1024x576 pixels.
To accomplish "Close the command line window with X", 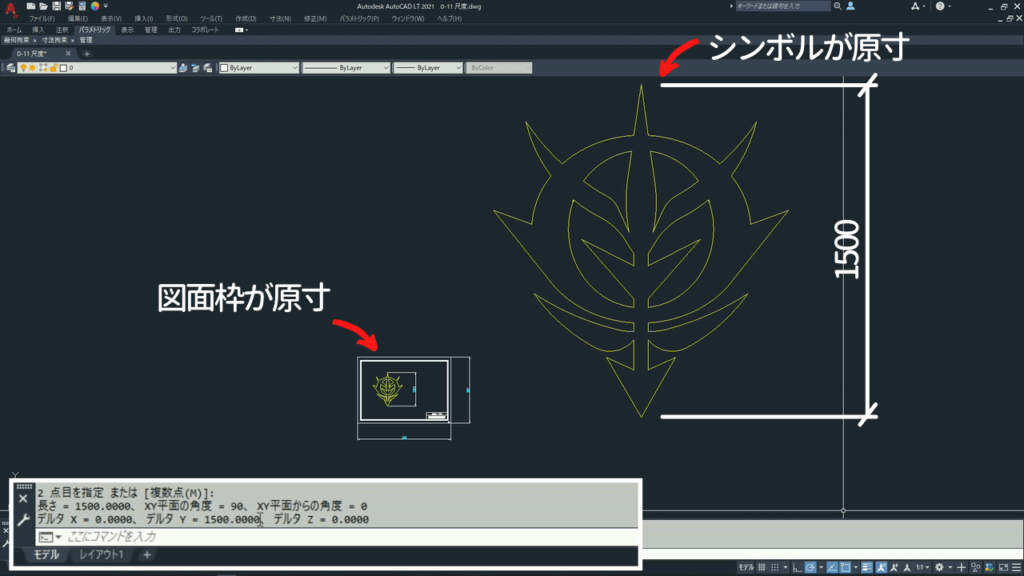I will [23, 499].
